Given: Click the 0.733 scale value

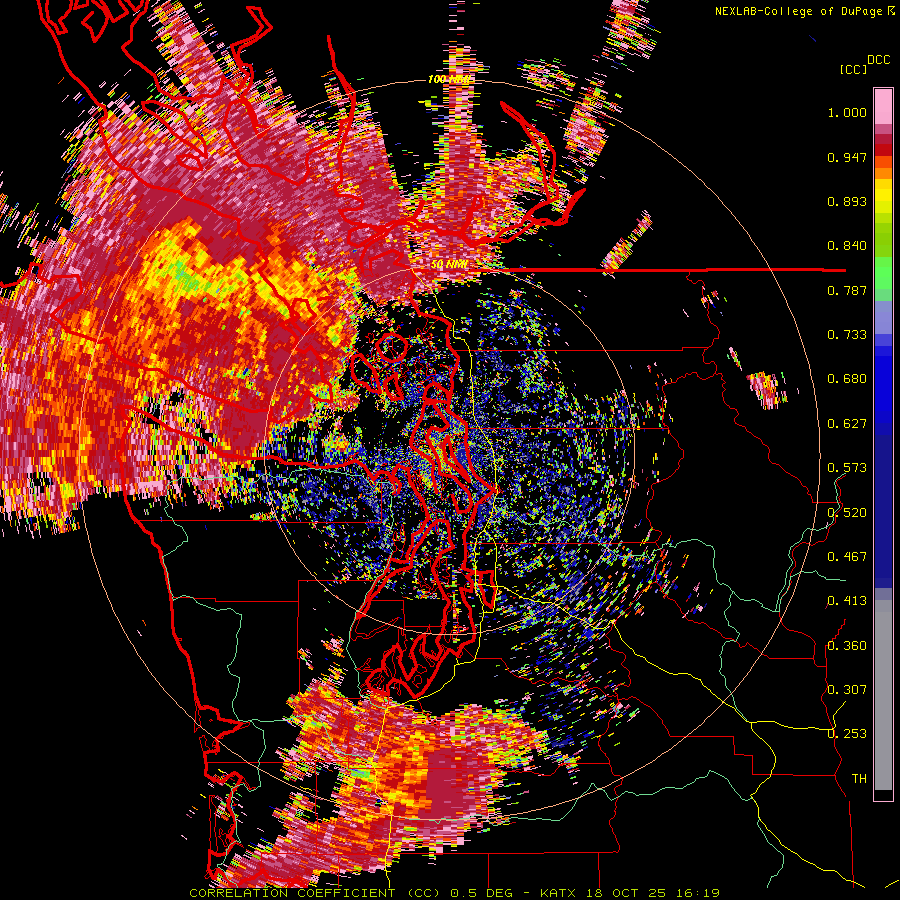Looking at the screenshot, I should click(x=847, y=335).
